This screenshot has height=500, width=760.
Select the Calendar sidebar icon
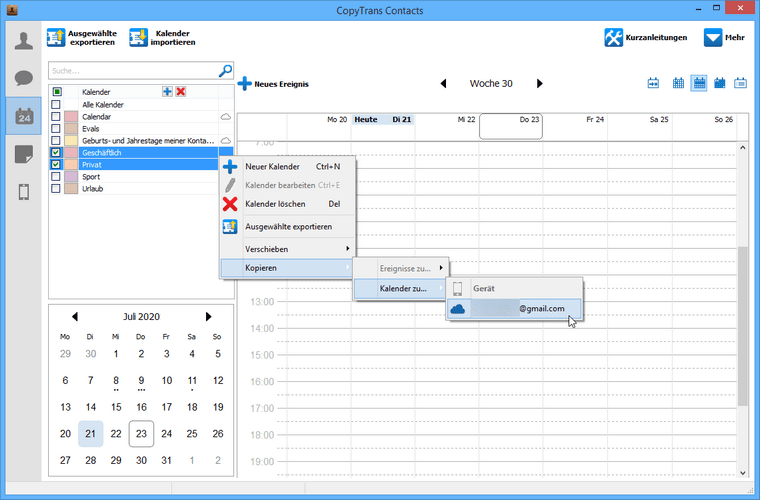coord(24,116)
